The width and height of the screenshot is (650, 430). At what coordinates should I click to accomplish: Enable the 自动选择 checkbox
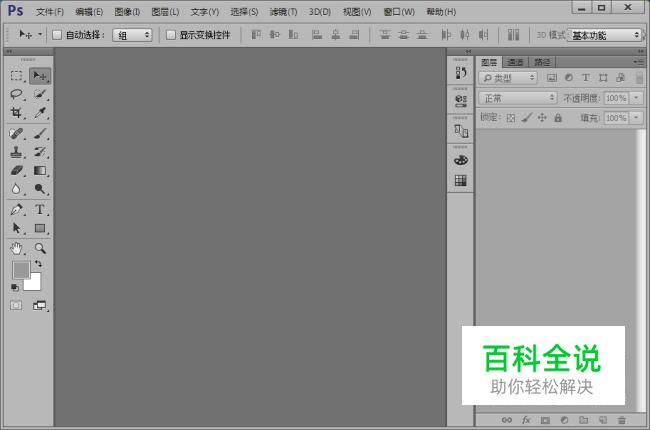(x=57, y=35)
